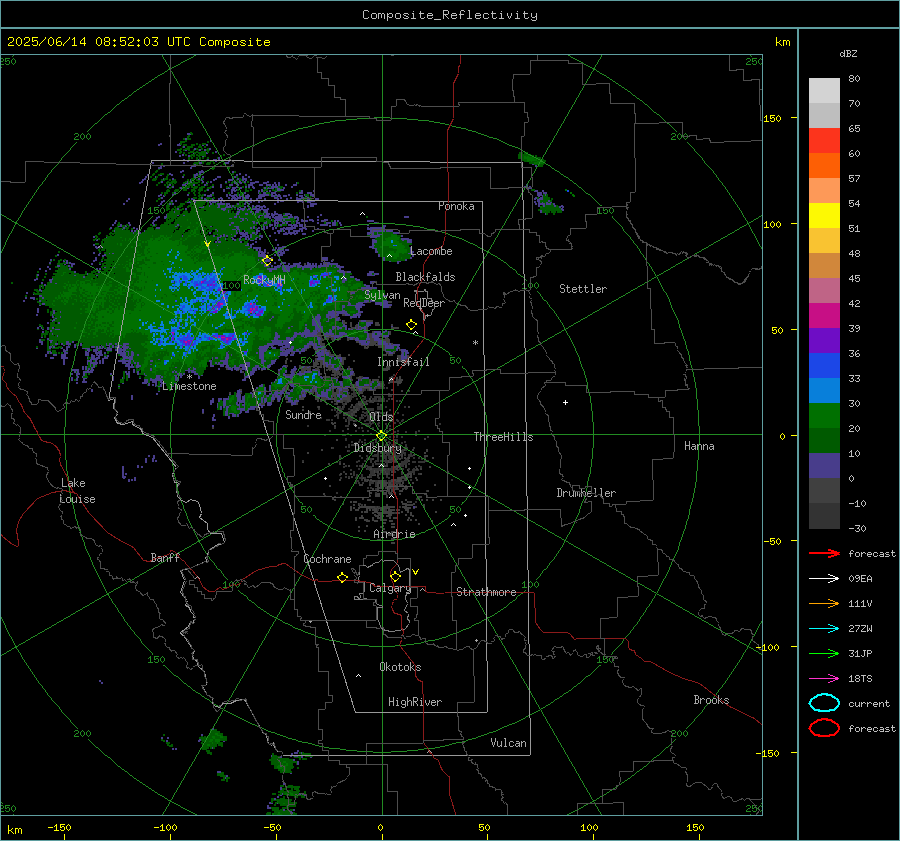Click the magenta 18TS arrow icon
The width and height of the screenshot is (900, 841).
[x=824, y=679]
